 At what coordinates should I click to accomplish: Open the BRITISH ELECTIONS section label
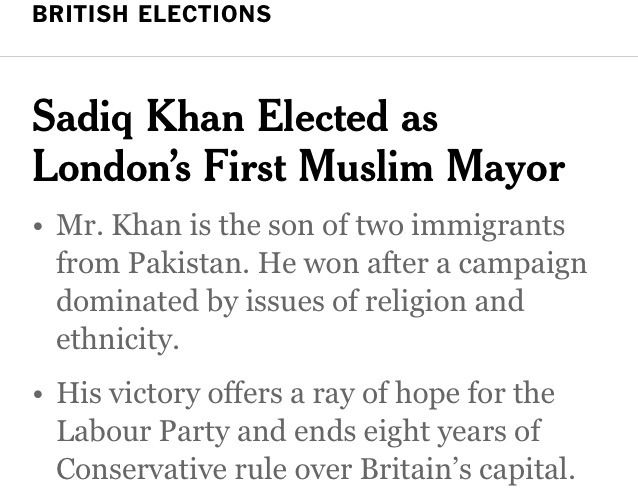click(151, 14)
